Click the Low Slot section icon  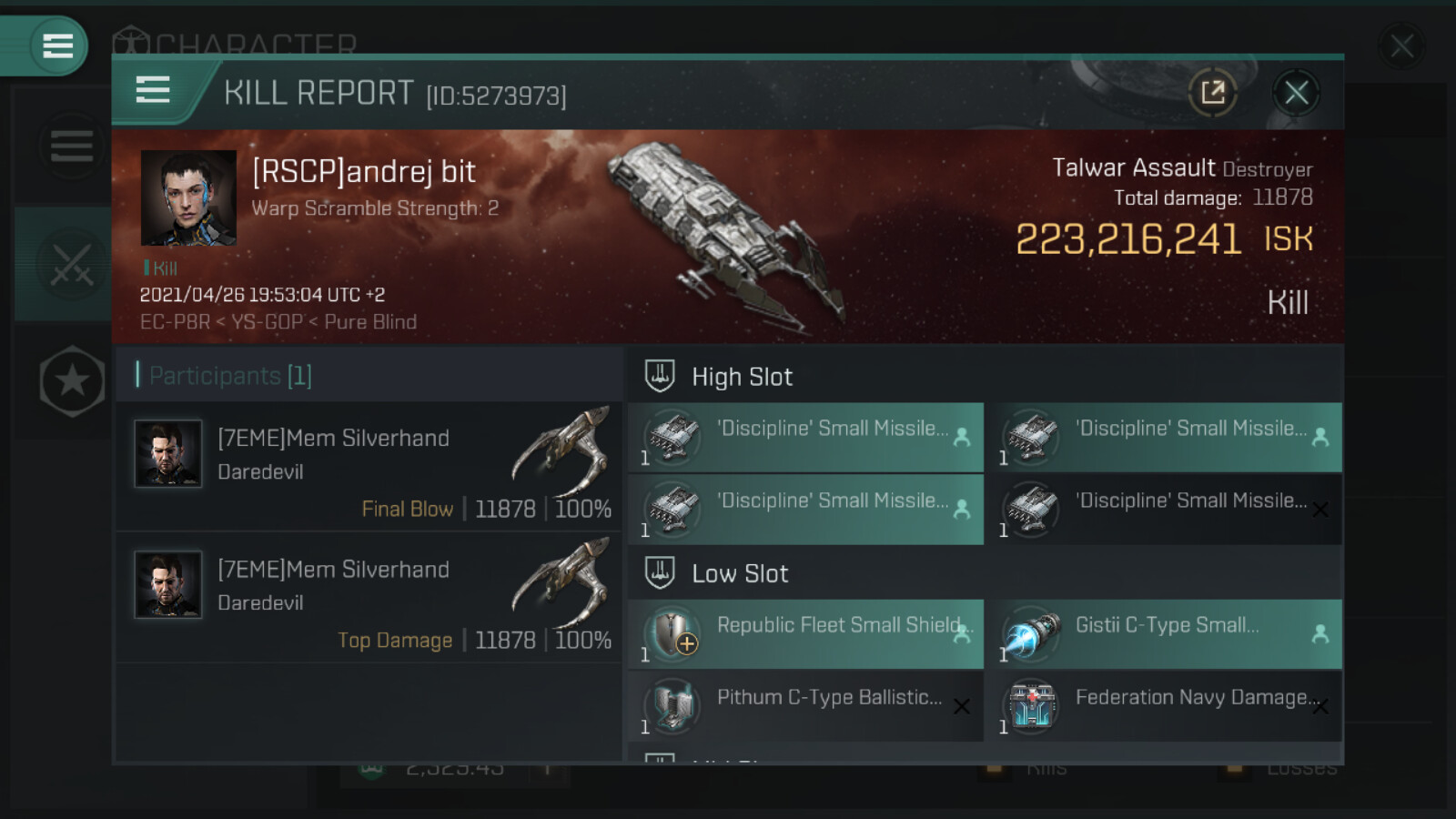coord(660,572)
